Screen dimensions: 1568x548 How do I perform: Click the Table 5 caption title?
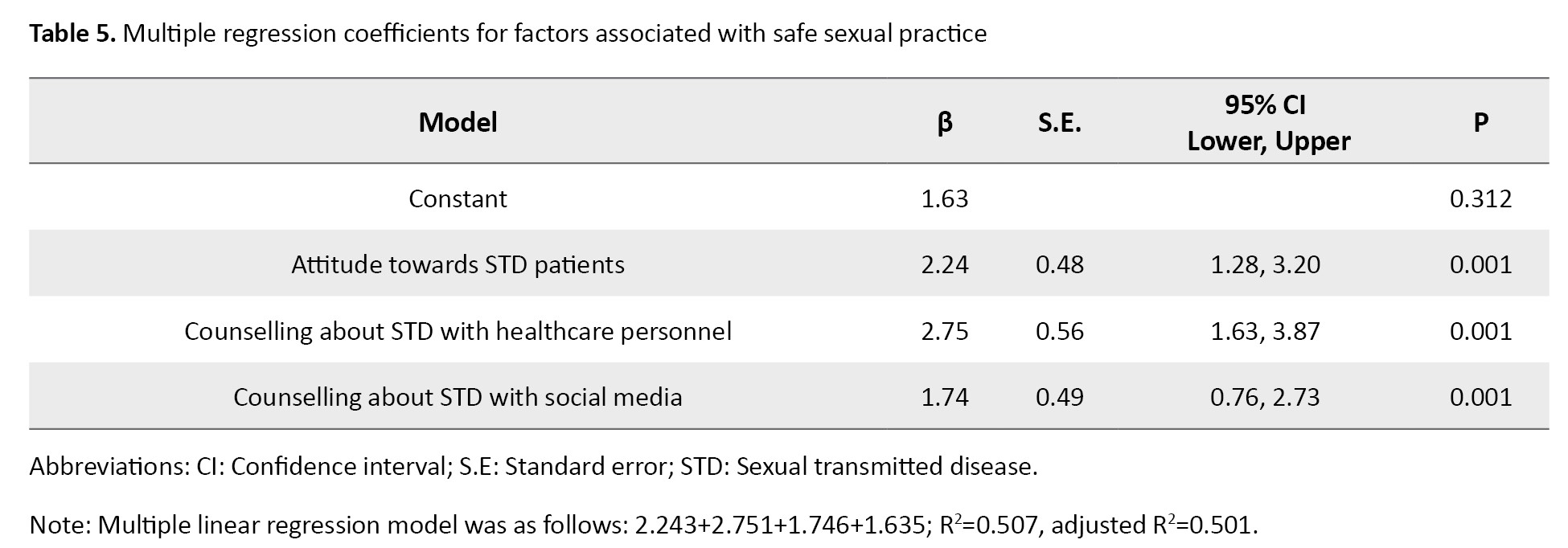[x=507, y=34]
